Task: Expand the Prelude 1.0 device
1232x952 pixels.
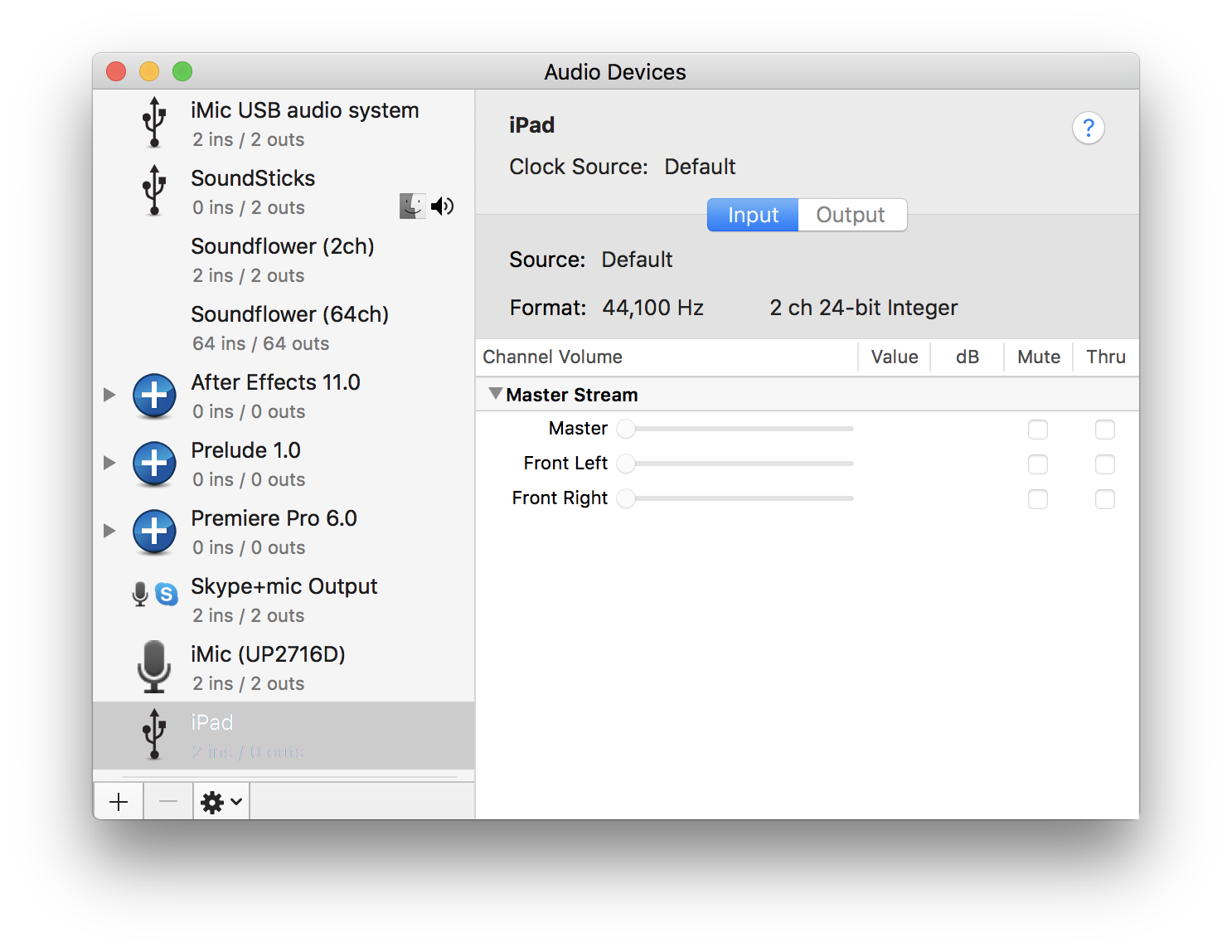Action: [109, 463]
